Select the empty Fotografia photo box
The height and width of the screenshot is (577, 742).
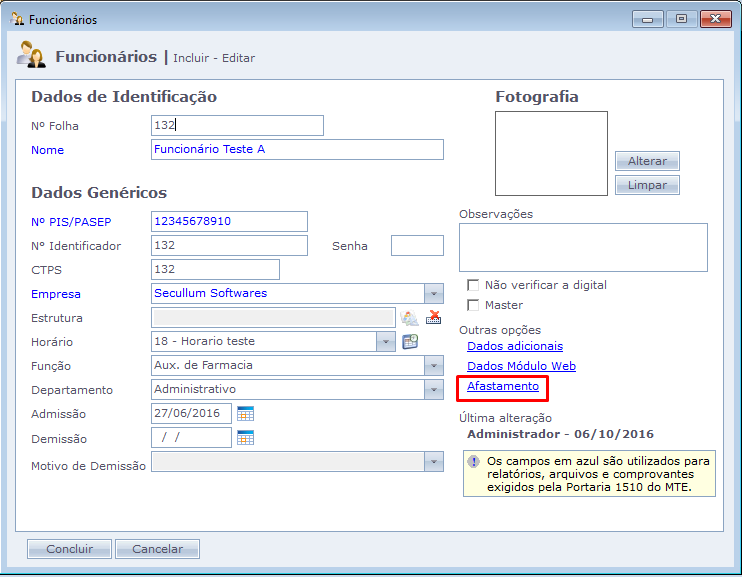[551, 153]
